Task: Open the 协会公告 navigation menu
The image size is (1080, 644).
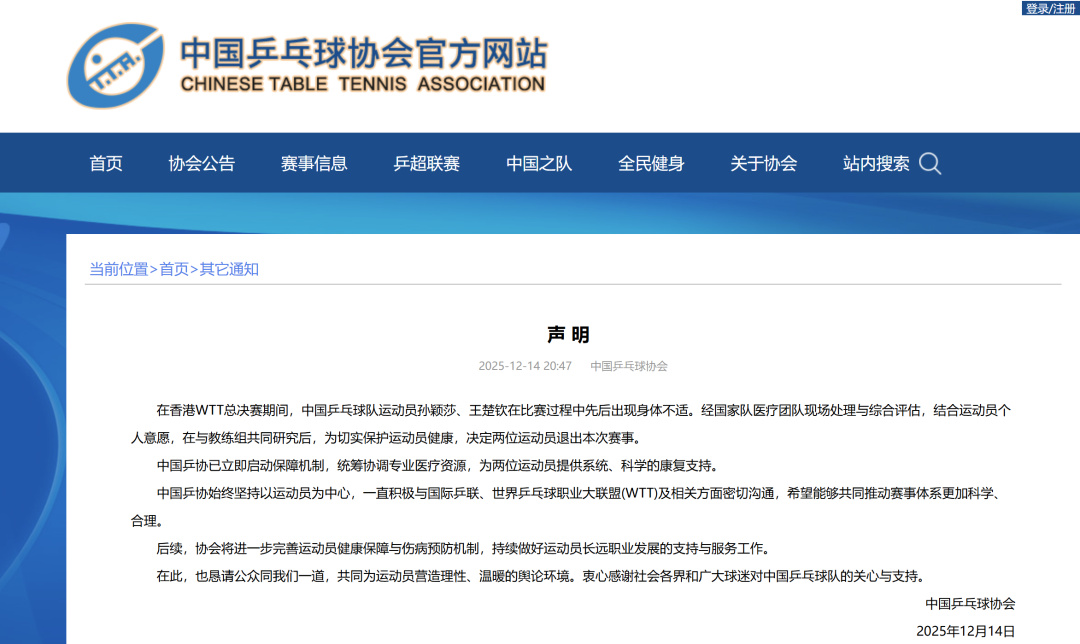Action: point(201,164)
